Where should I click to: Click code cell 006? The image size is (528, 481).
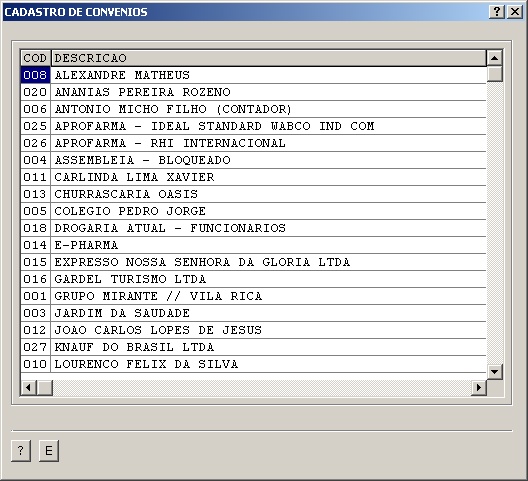[35, 109]
